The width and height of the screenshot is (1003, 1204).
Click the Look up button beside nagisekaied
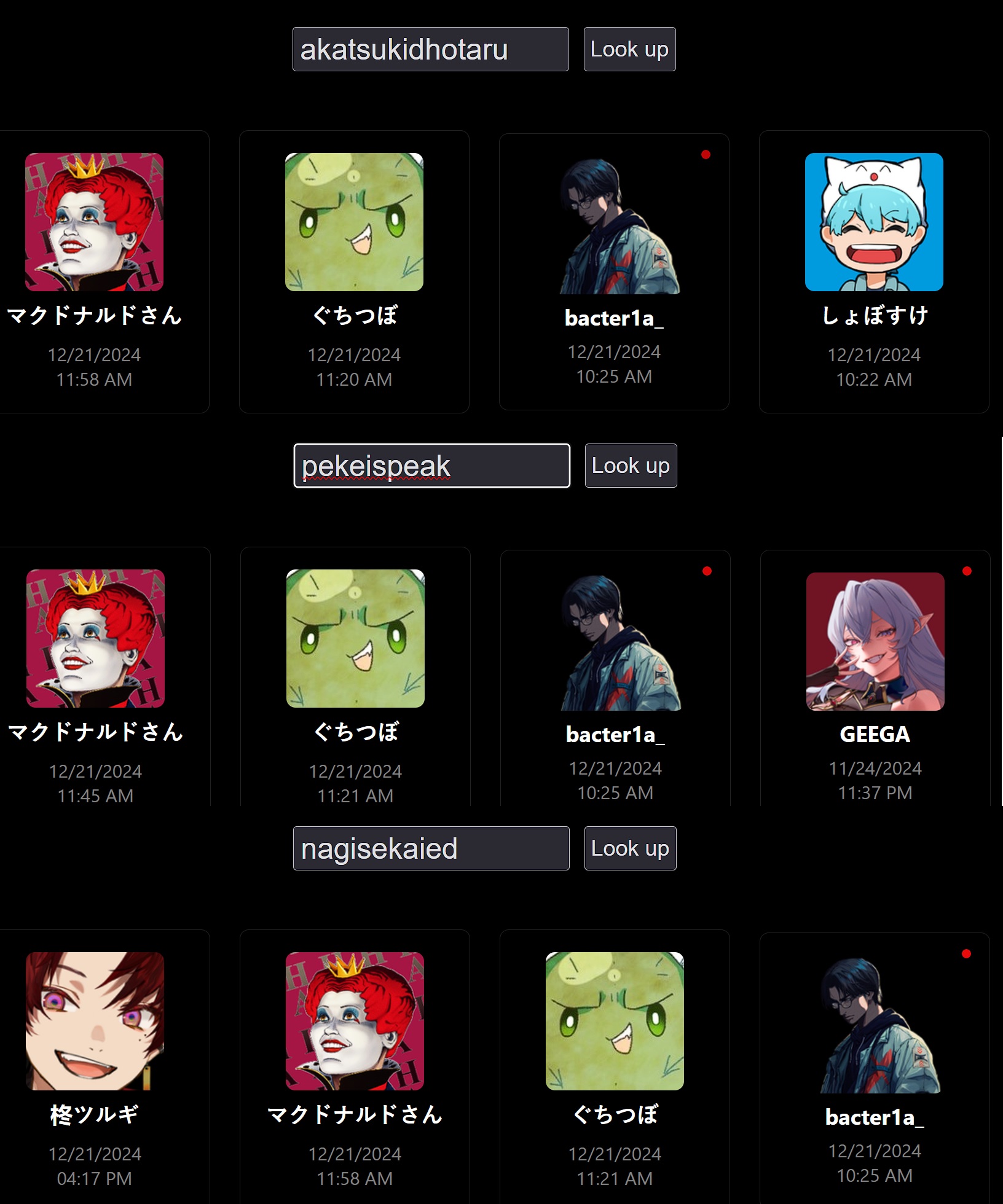pos(630,848)
